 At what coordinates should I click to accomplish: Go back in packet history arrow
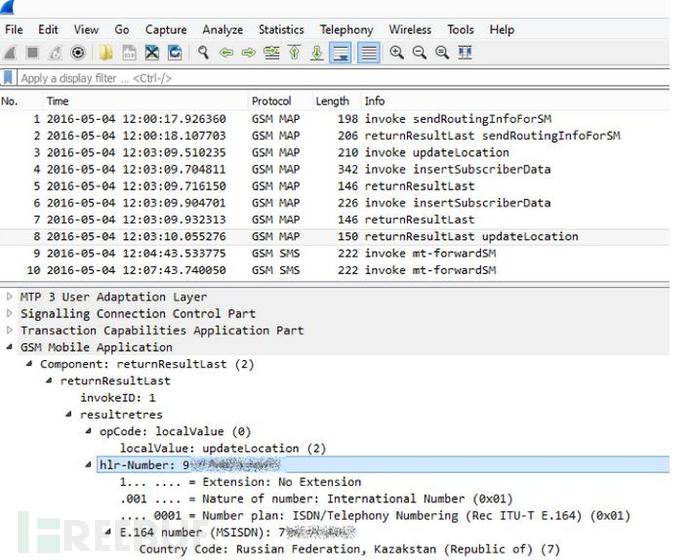227,53
